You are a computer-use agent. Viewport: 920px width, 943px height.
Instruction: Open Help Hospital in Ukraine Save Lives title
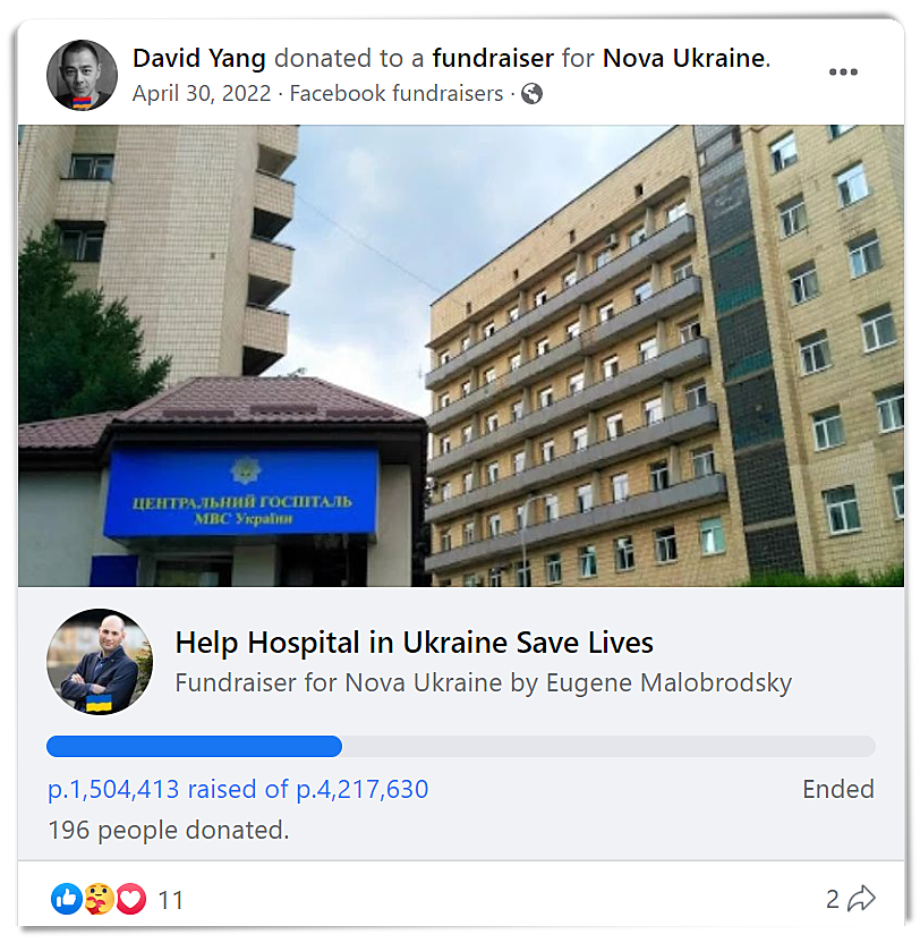click(x=414, y=642)
